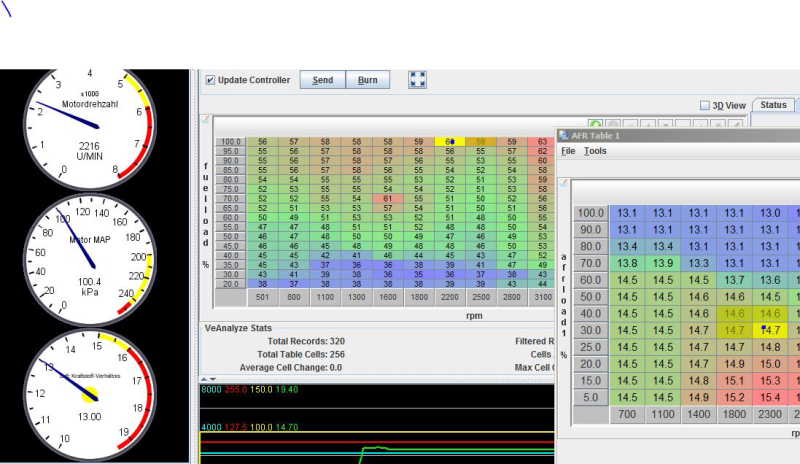
Task: Select the yellow highlighted 14.7 AFR cell
Action: coord(769,328)
